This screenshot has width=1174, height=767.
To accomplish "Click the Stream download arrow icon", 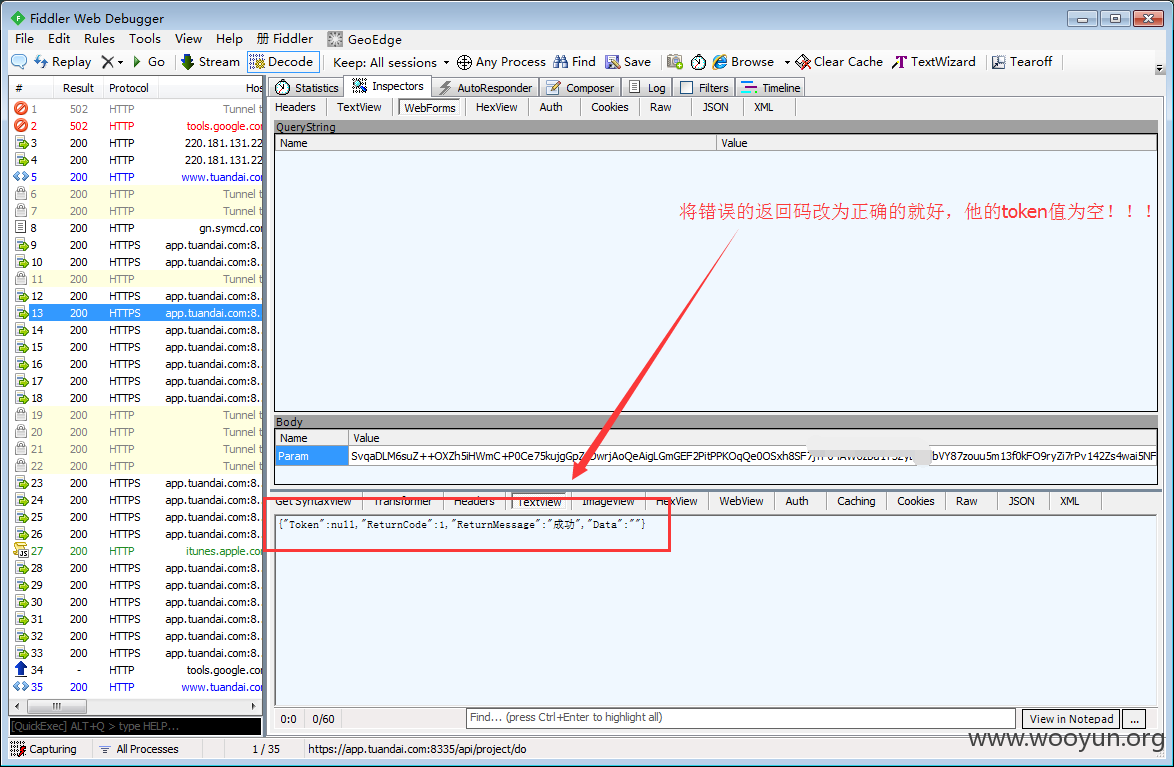I will (x=188, y=62).
